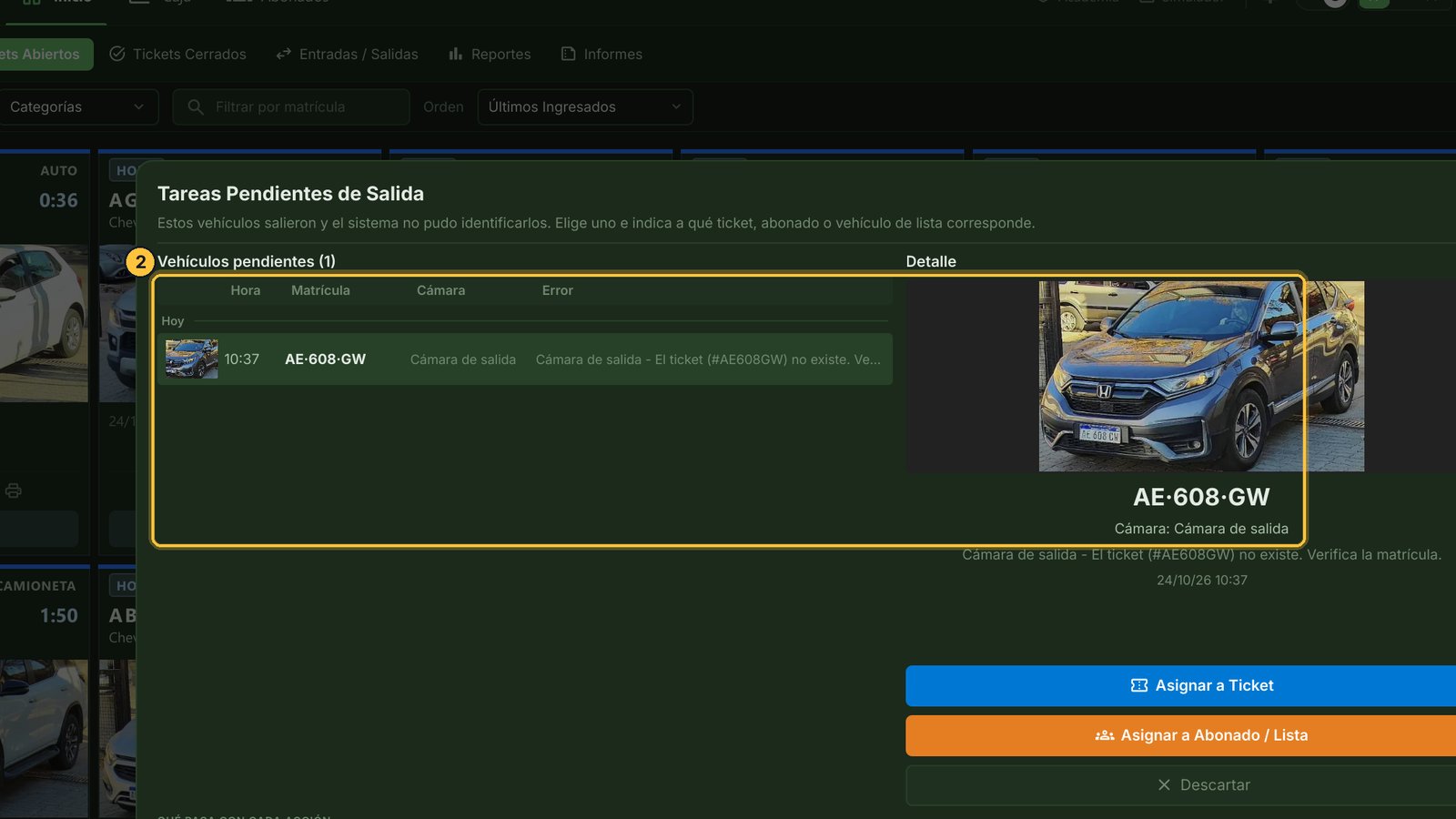The height and width of the screenshot is (819, 1456).
Task: Click the AUTO 0:36 ticket card photo
Action: (44, 323)
